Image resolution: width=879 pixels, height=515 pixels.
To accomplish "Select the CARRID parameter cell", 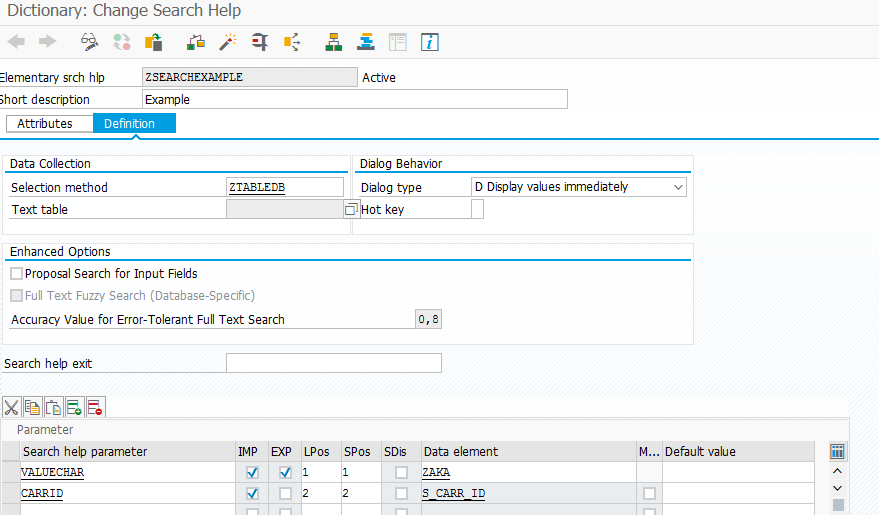I will click(x=128, y=494).
